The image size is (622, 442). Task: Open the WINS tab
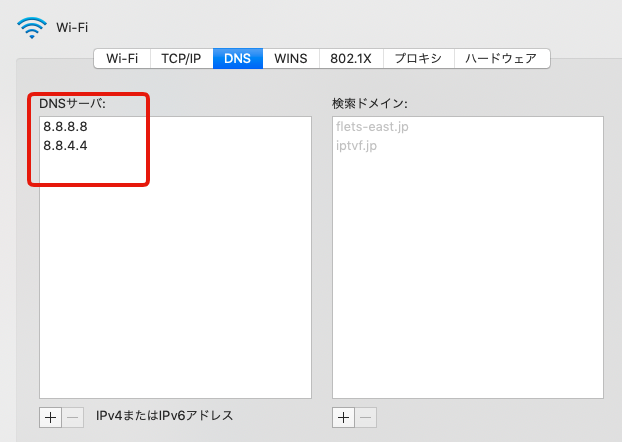pos(291,58)
